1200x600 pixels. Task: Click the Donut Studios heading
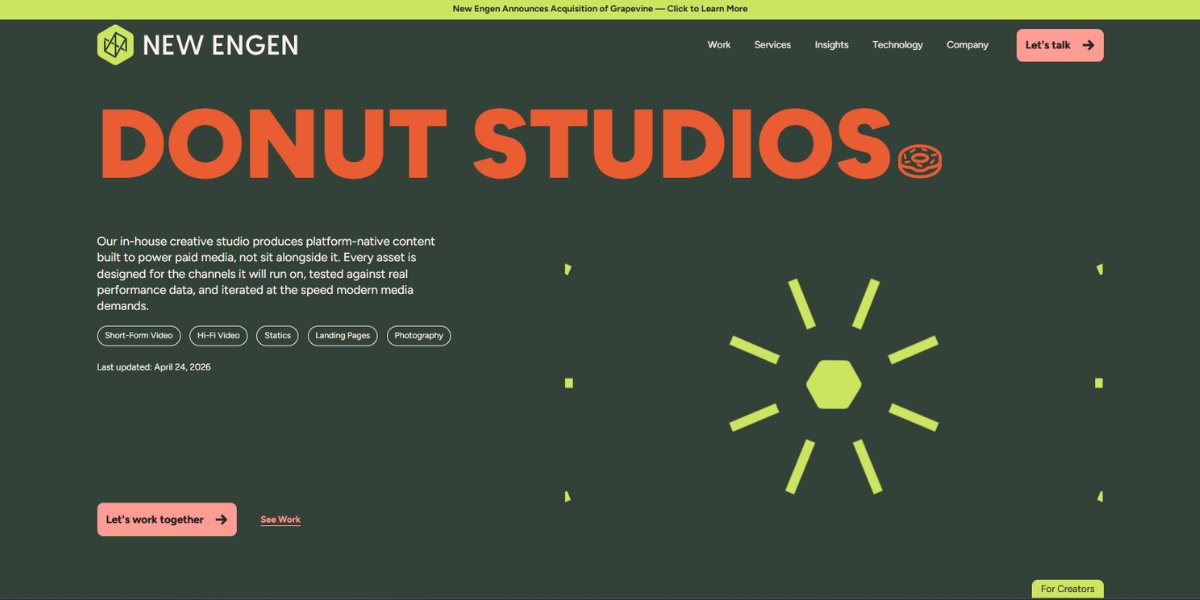pyautogui.click(x=495, y=142)
